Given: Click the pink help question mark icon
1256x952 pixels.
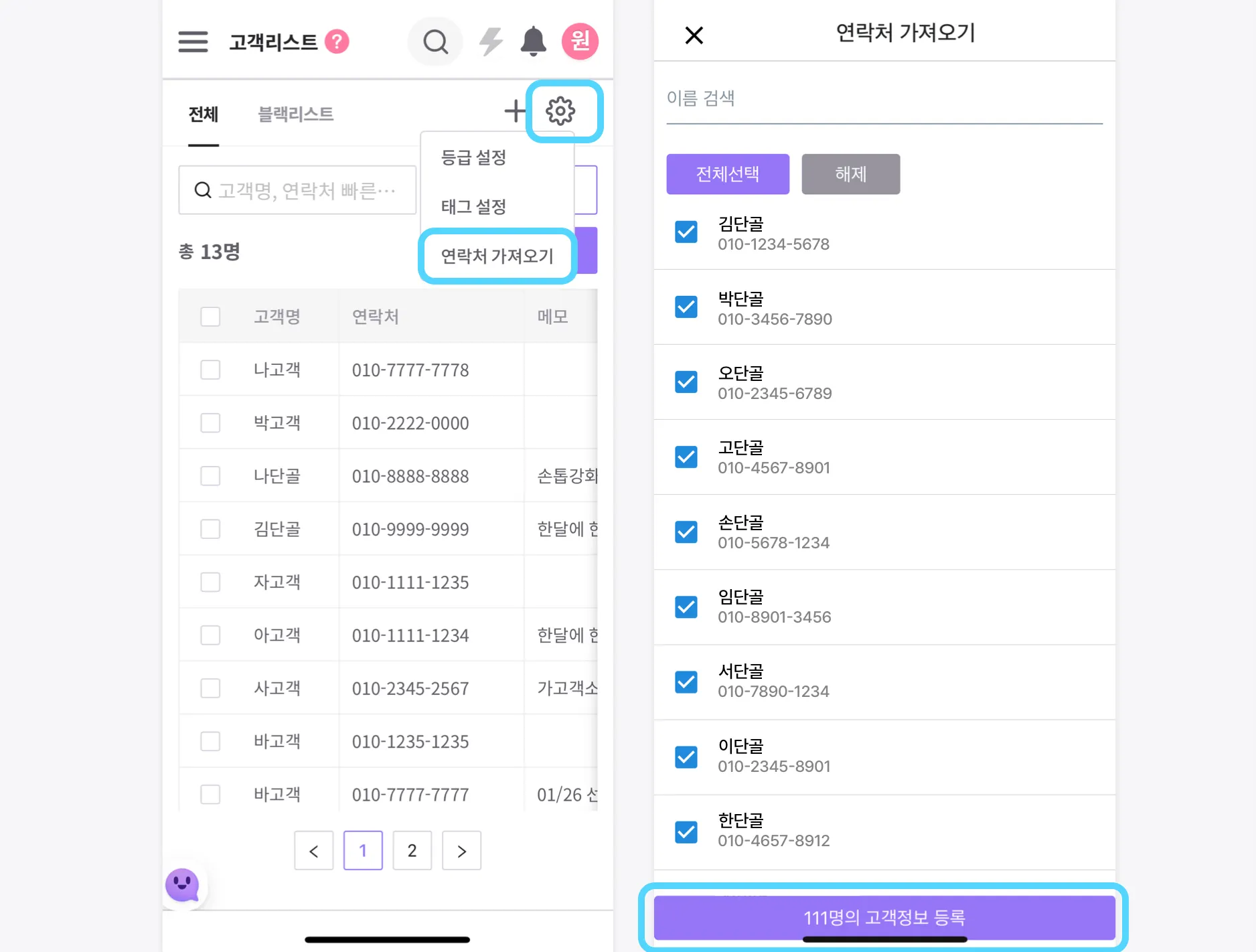Looking at the screenshot, I should [337, 42].
